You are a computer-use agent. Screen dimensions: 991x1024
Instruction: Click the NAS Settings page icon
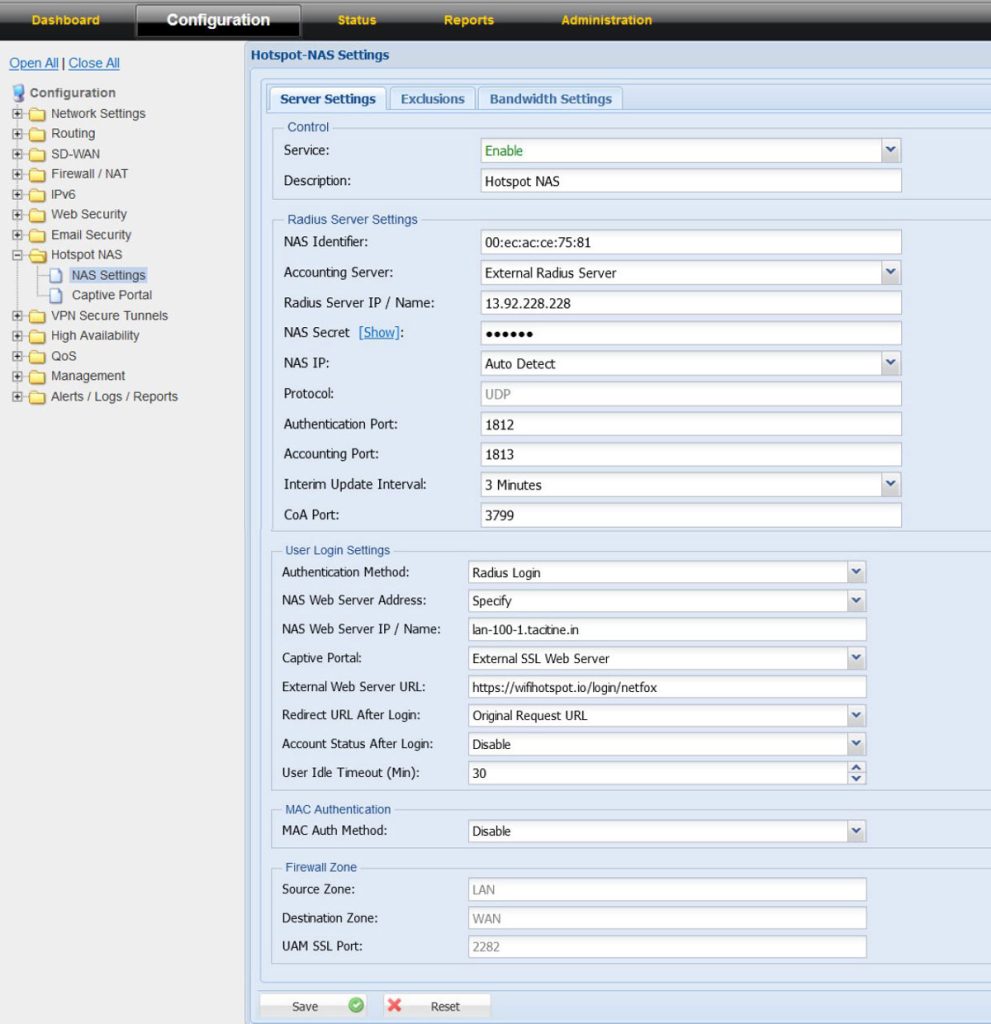point(57,275)
